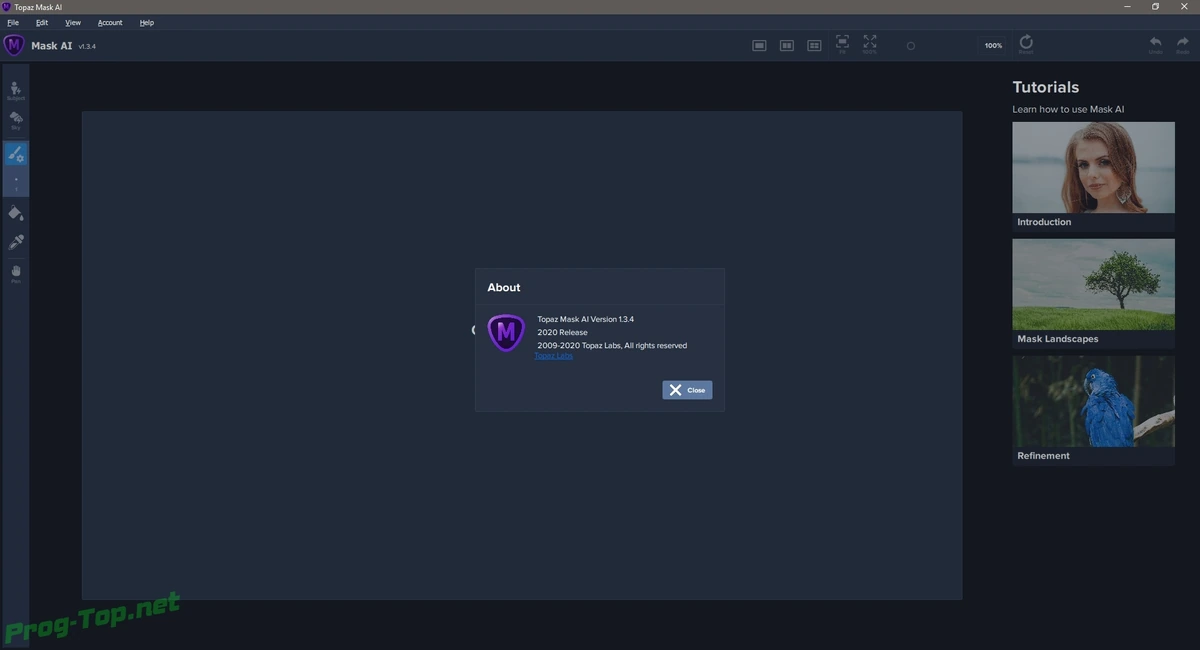Select the Sky auto-detect tool
This screenshot has width=1200, height=650.
[x=16, y=120]
